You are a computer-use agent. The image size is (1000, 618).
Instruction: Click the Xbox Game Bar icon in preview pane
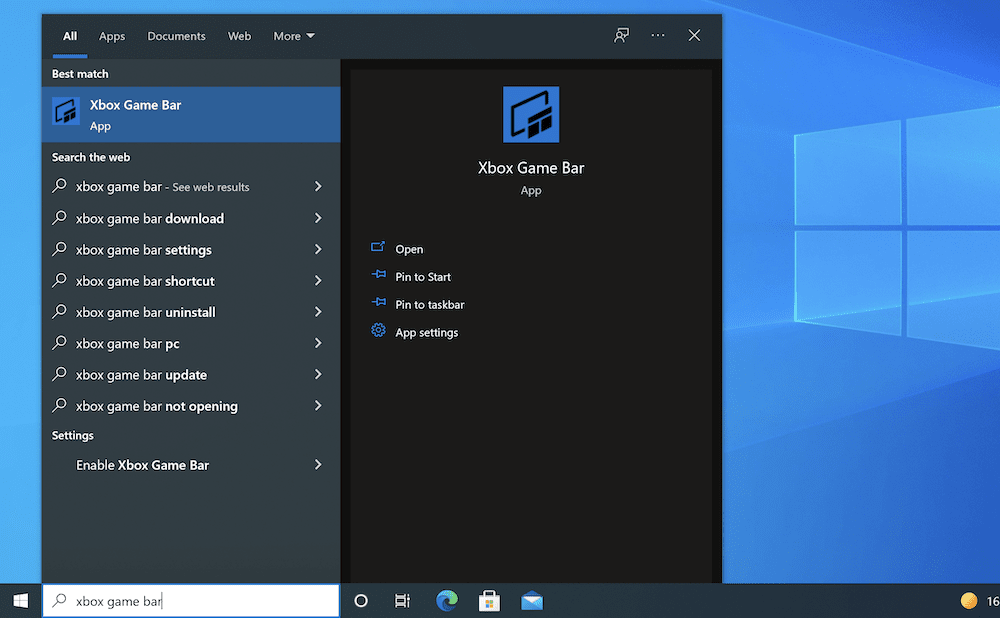[x=530, y=114]
